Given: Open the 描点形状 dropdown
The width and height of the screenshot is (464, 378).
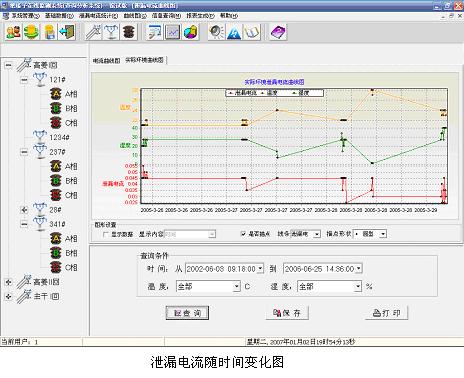Looking at the screenshot, I should point(383,234).
